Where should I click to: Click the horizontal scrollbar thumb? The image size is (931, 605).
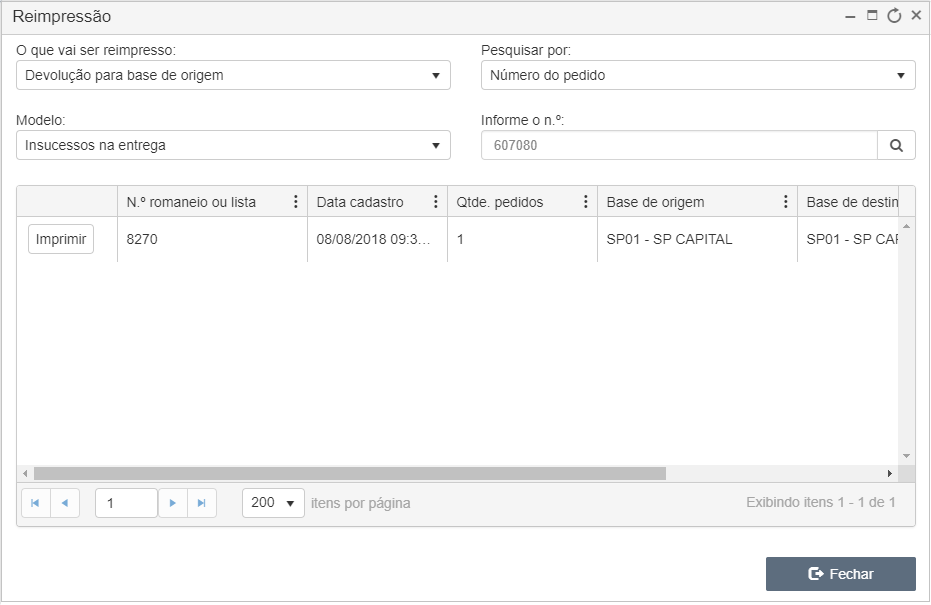350,473
